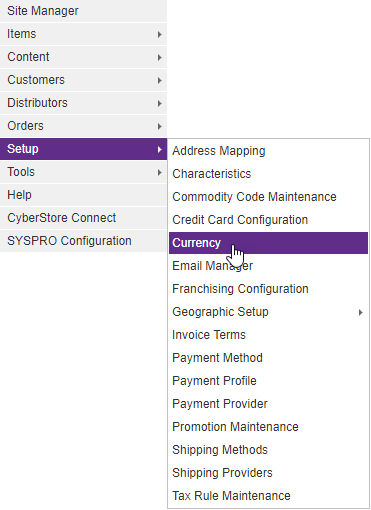The width and height of the screenshot is (371, 510).
Task: Expand the Items submenu arrow
Action: (x=160, y=34)
